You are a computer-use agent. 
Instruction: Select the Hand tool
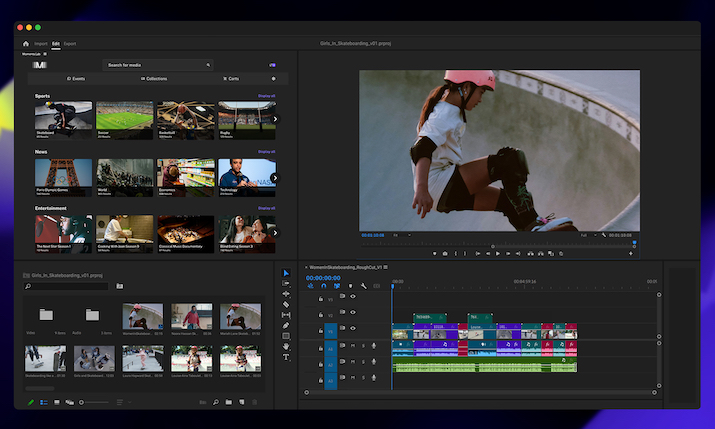pyautogui.click(x=286, y=346)
